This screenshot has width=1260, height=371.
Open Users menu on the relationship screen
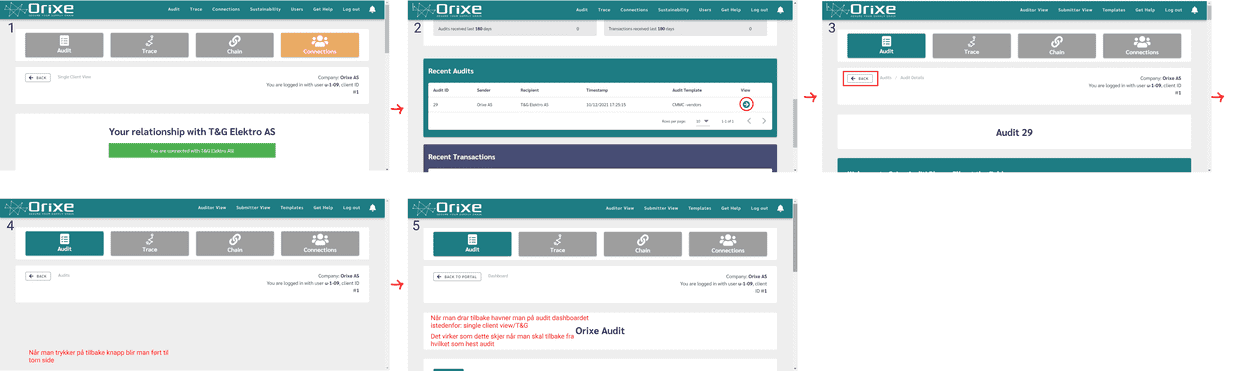pos(297,10)
